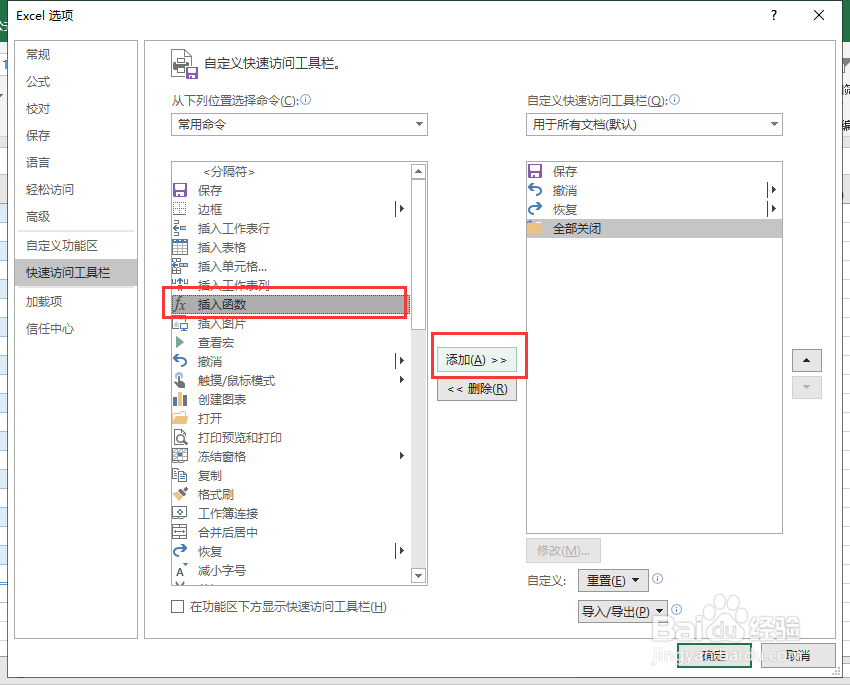Click the Merge and Center icon
This screenshot has height=685, width=850.
click(x=180, y=532)
